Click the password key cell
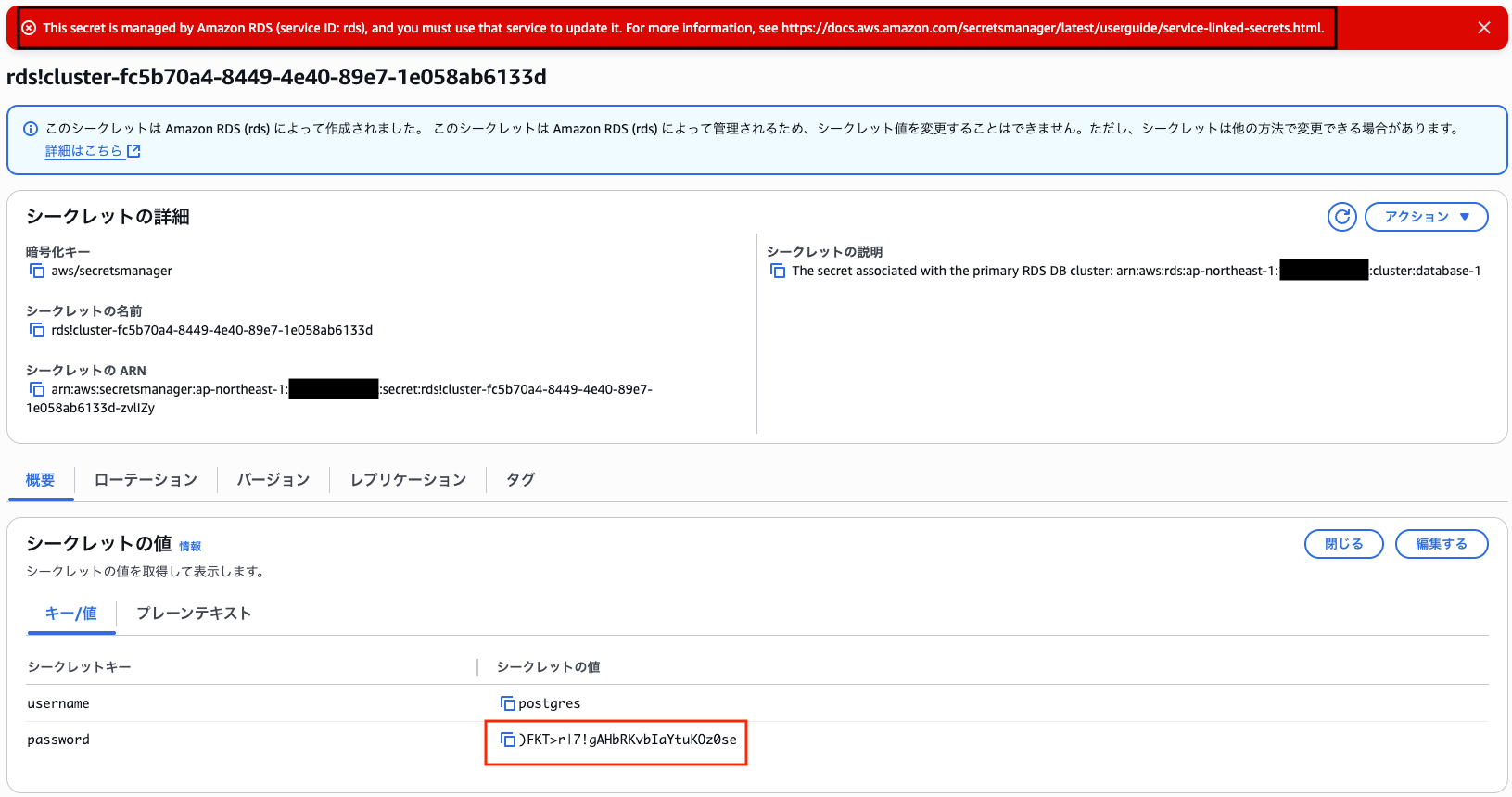 tap(58, 740)
